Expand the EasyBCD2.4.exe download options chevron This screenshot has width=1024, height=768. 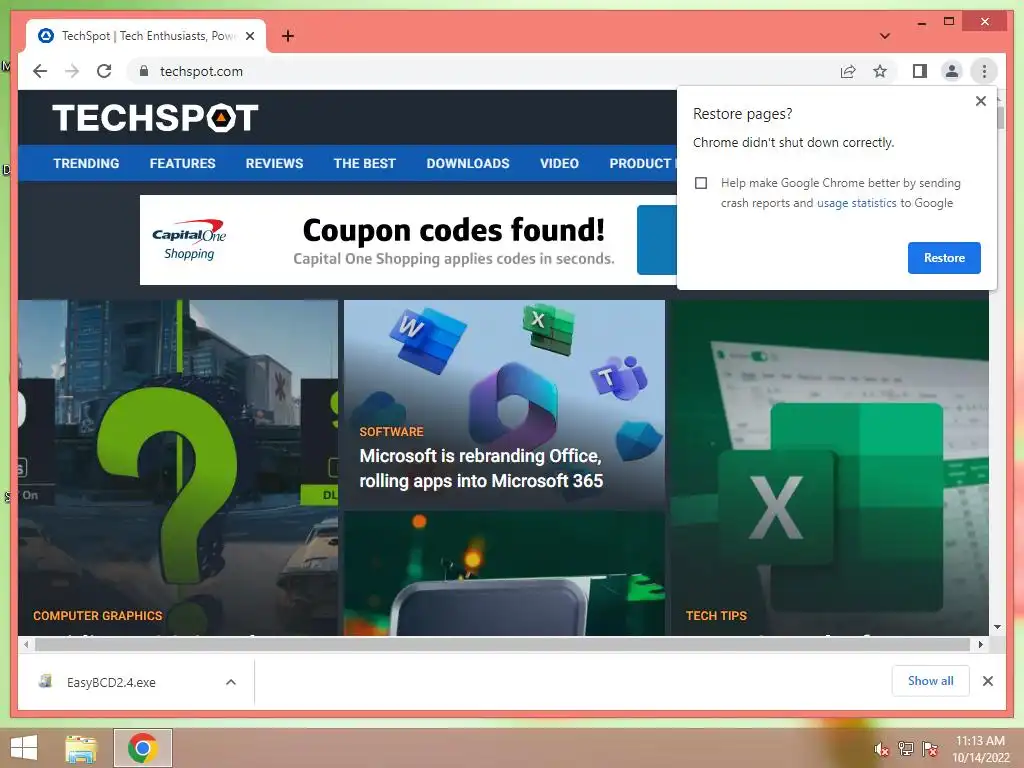(231, 682)
